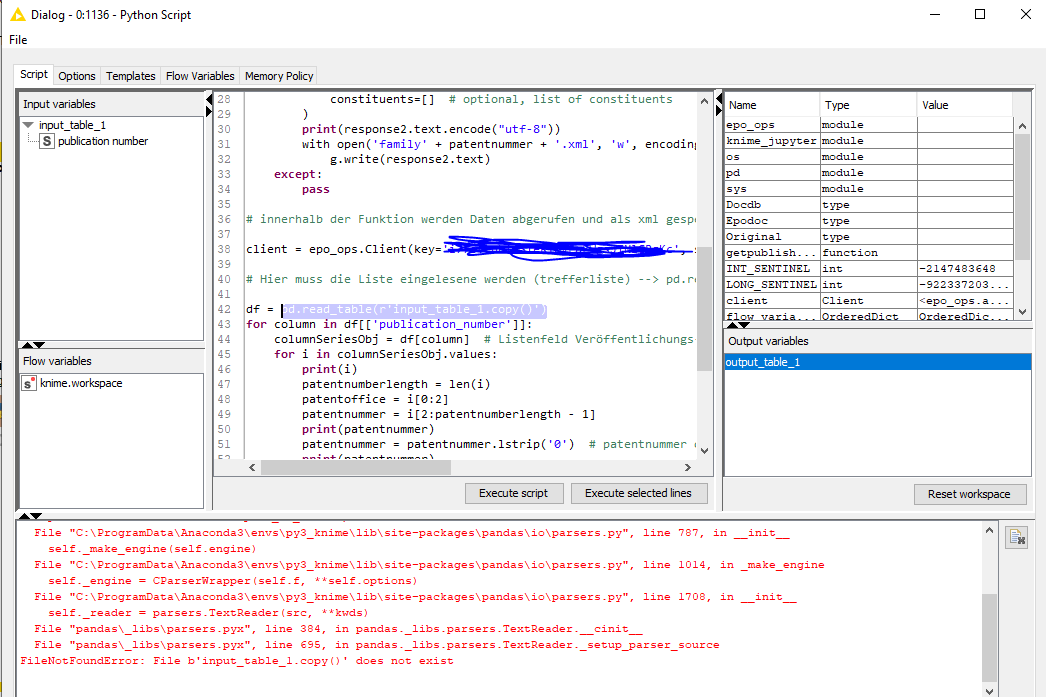Screen dimensions: 1046x697
Task: Select the epo_ops row in the workspace table
Action: 869,125
